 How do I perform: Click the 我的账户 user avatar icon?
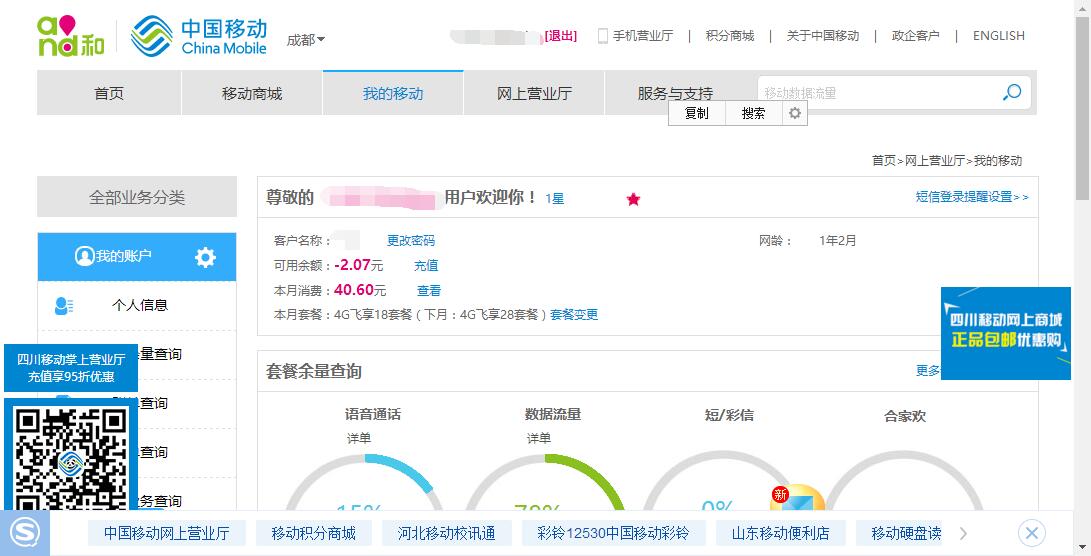[x=85, y=256]
